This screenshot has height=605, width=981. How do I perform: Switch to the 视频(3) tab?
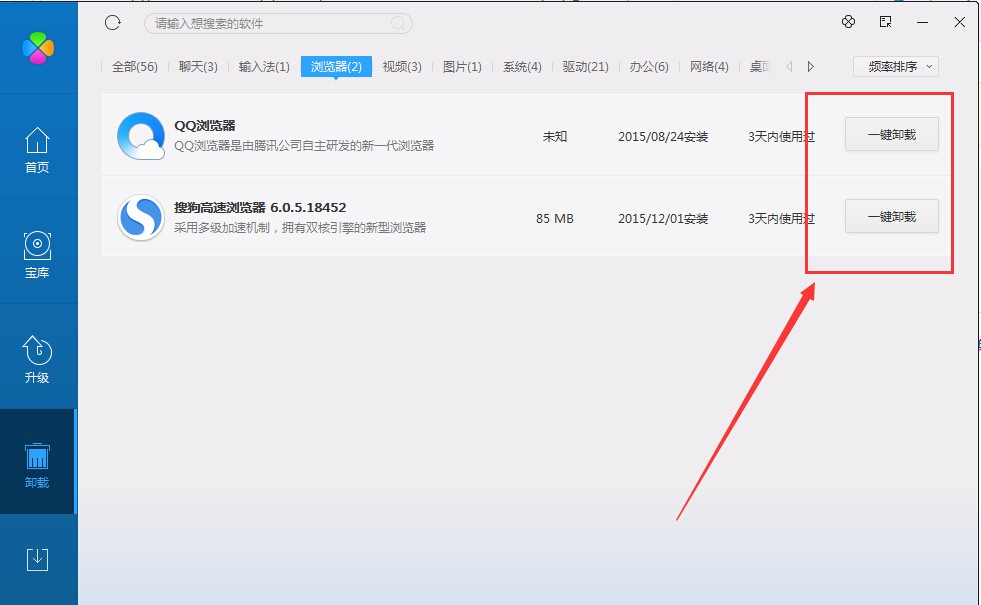point(402,66)
